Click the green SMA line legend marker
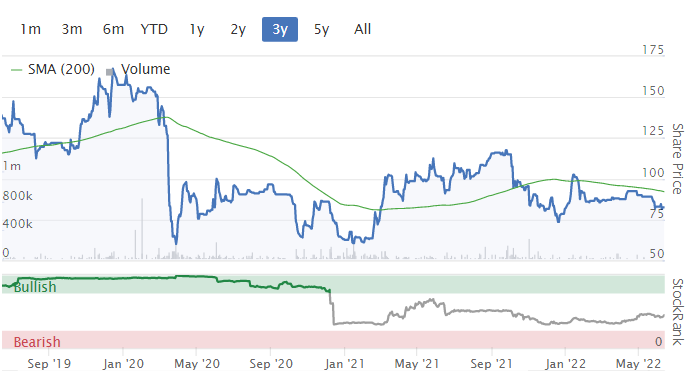Viewport: 689px width, 371px height. pyautogui.click(x=16, y=70)
